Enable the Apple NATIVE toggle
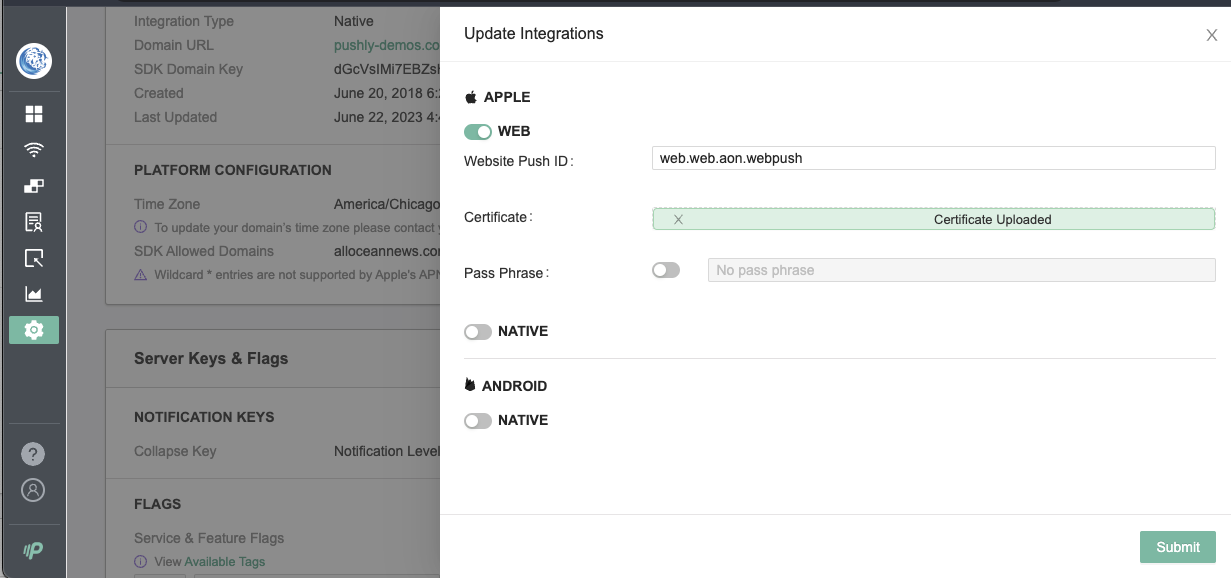Image resolution: width=1231 pixels, height=578 pixels. [x=478, y=332]
